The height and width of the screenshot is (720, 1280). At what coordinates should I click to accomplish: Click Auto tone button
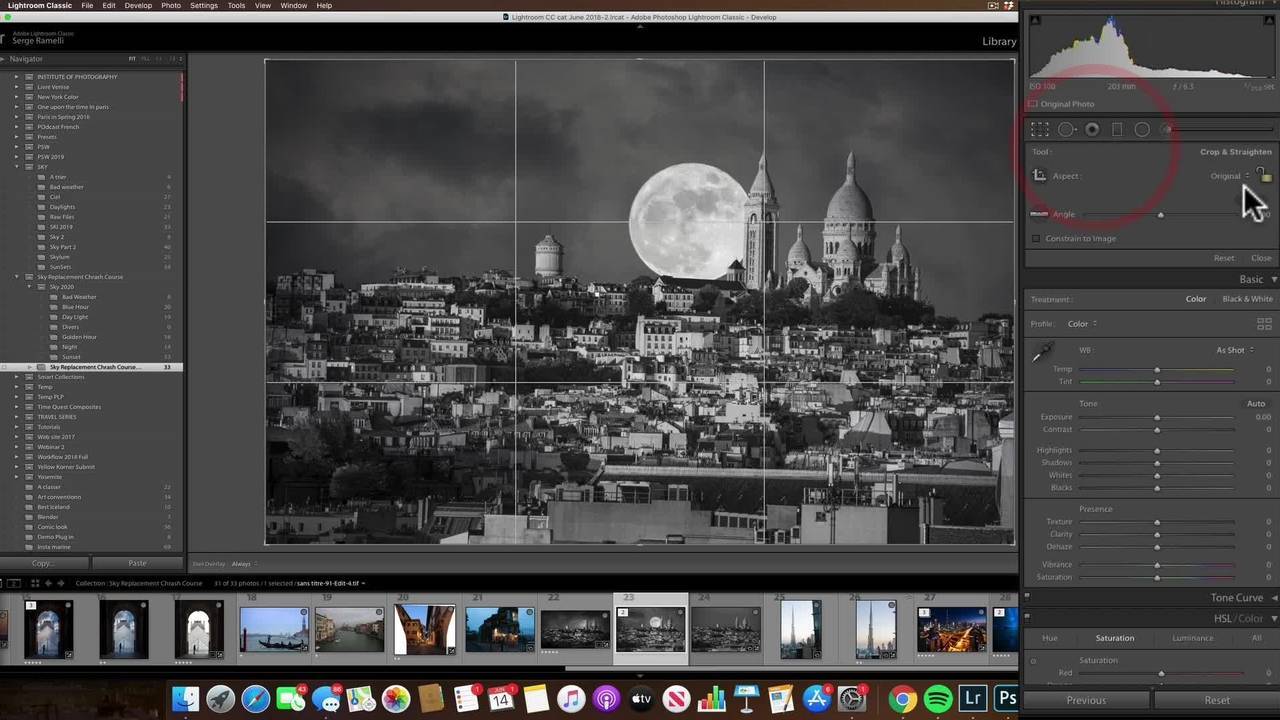click(x=1256, y=403)
